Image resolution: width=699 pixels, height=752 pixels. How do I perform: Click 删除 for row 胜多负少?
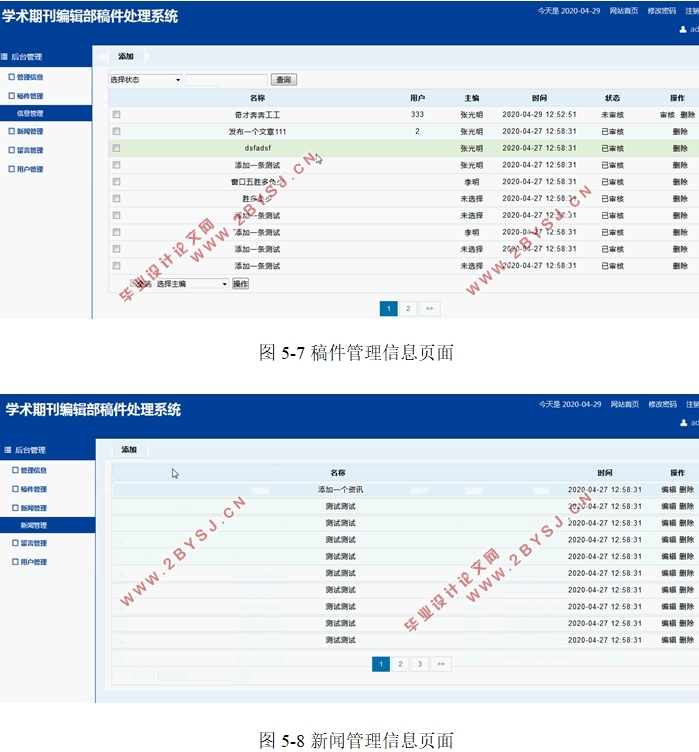pyautogui.click(x=680, y=199)
